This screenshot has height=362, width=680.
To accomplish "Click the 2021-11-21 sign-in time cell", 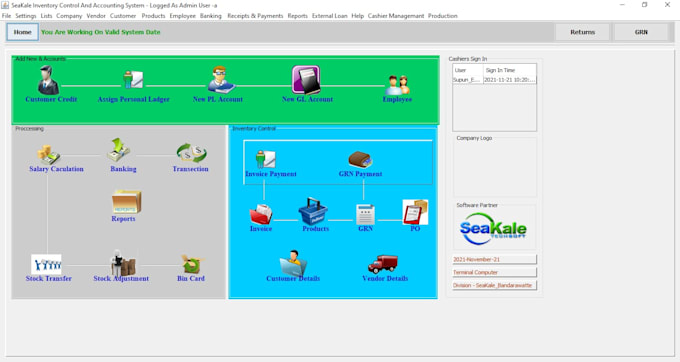I will tap(510, 80).
